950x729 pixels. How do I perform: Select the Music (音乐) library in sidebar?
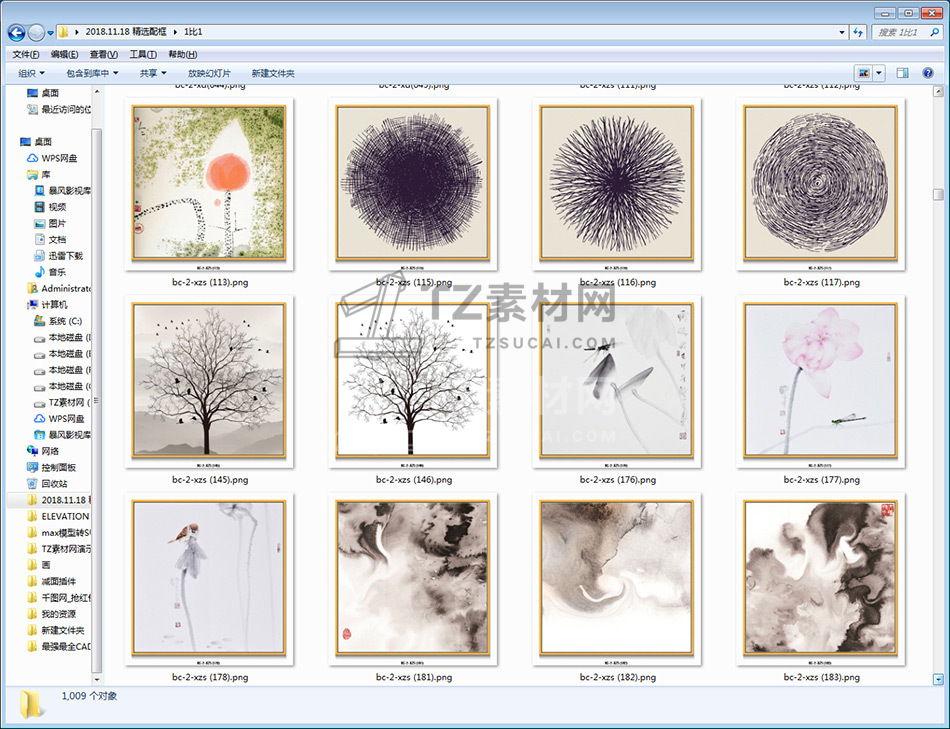[57, 272]
